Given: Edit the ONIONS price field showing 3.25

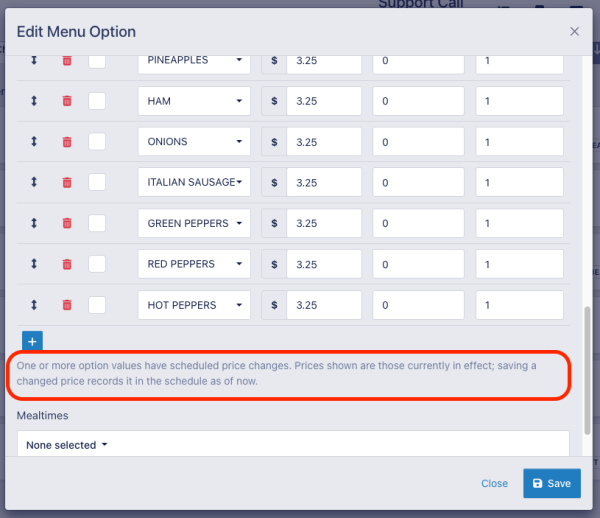Looking at the screenshot, I should pyautogui.click(x=324, y=142).
